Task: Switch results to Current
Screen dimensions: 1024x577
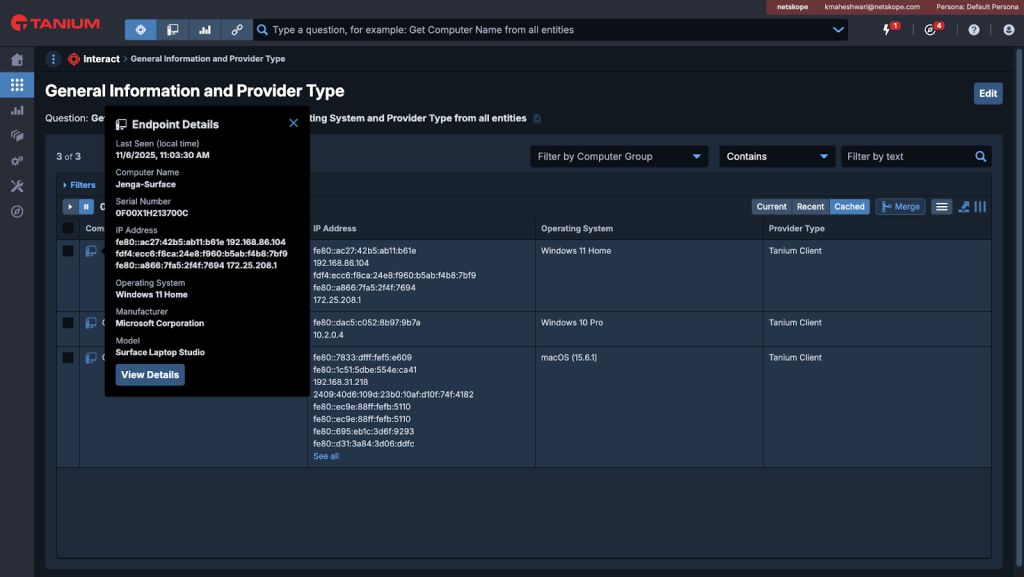Action: coord(771,207)
